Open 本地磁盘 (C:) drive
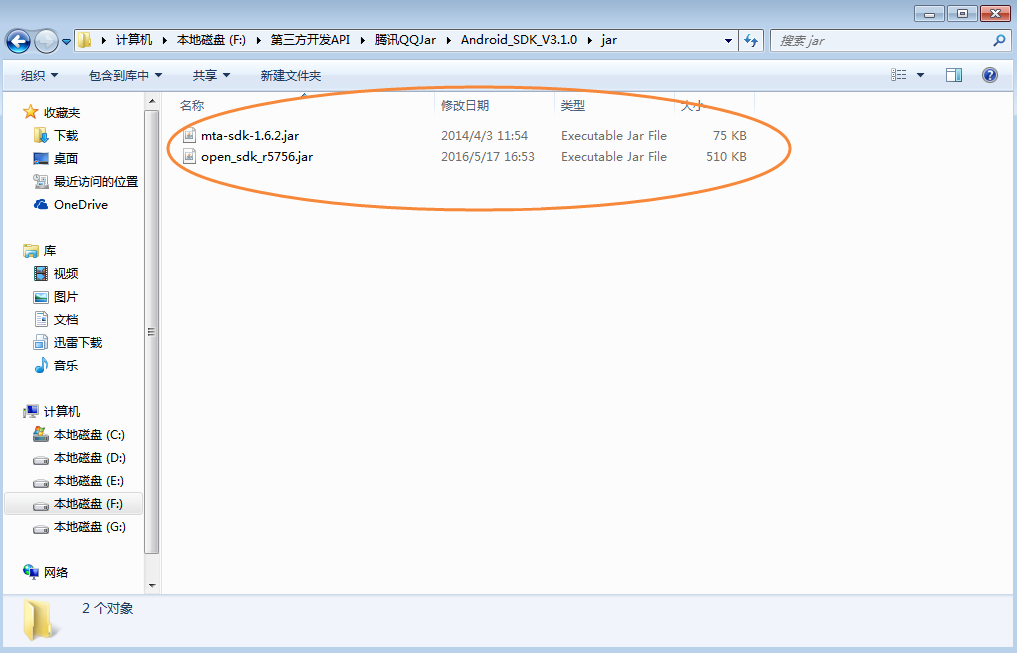 (x=89, y=434)
